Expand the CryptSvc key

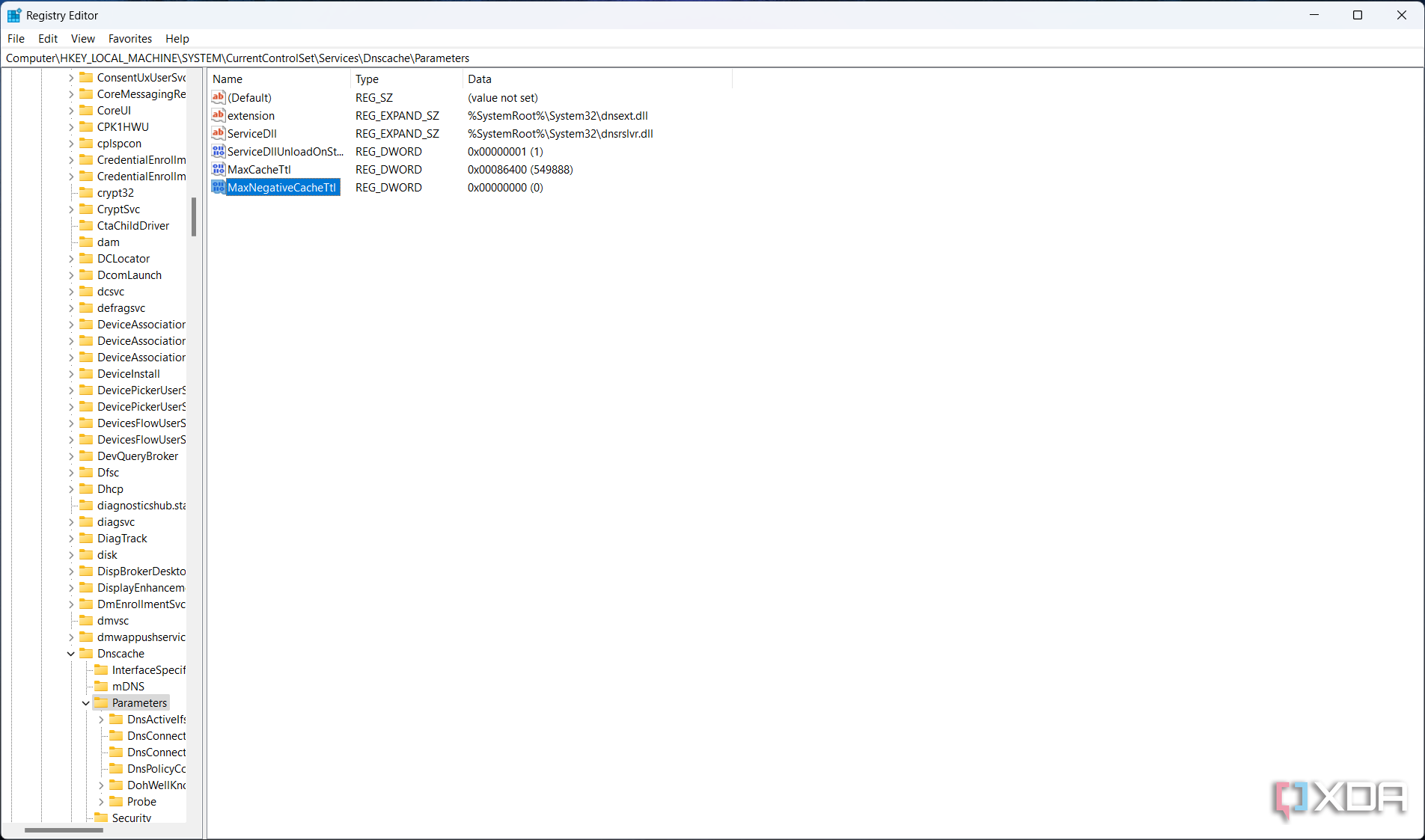(71, 209)
